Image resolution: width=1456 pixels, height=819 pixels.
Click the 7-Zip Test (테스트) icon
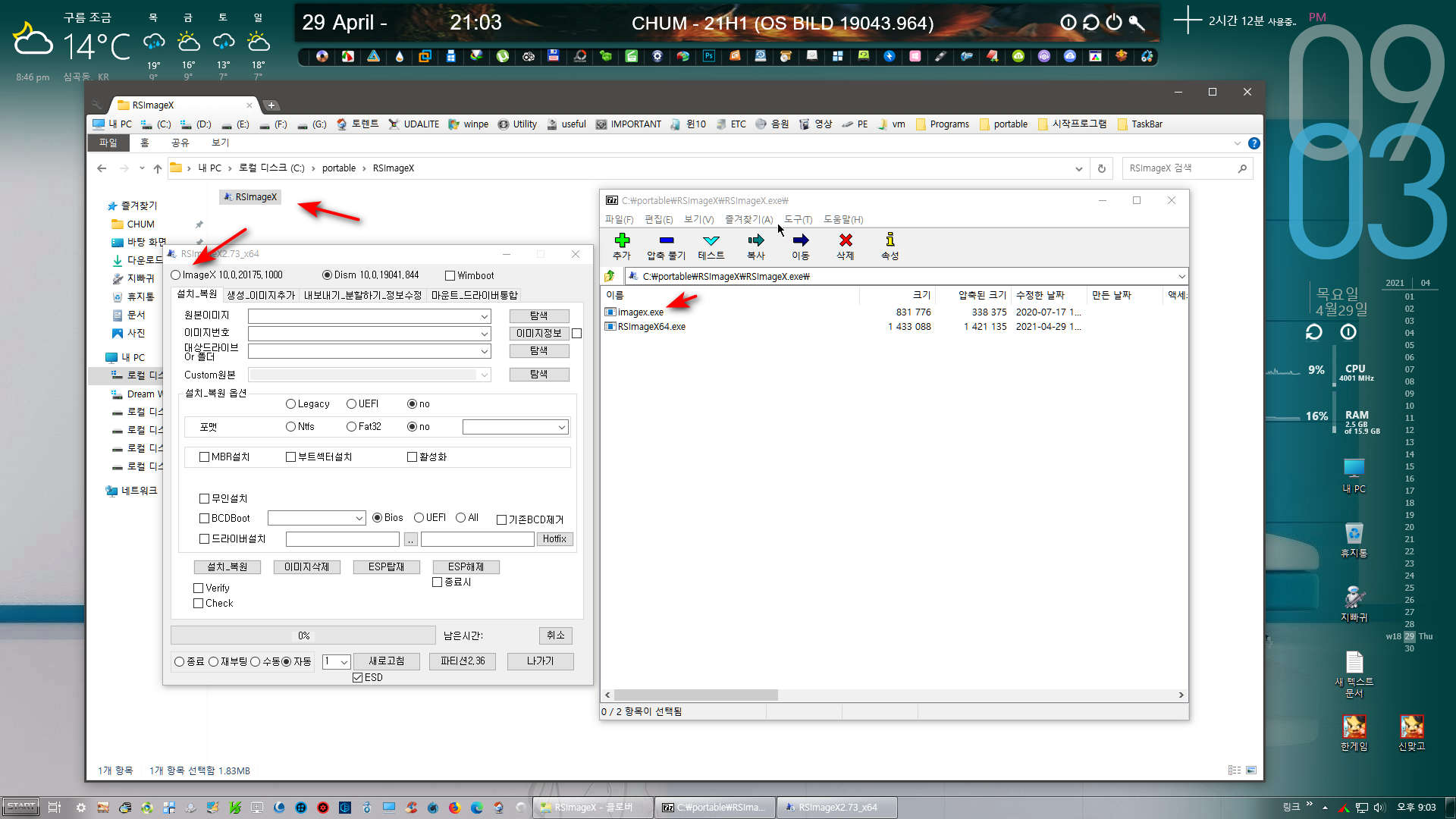711,240
